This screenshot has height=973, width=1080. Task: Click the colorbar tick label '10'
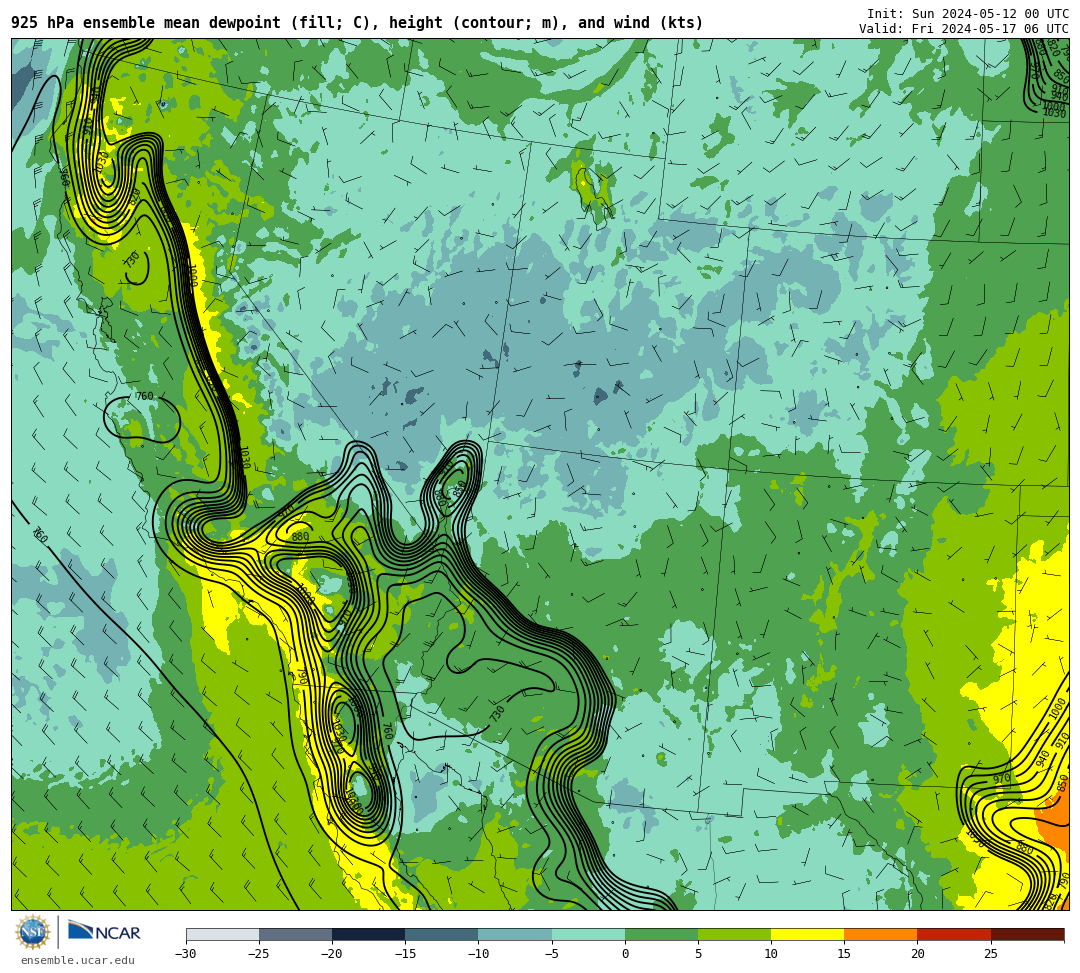(771, 954)
